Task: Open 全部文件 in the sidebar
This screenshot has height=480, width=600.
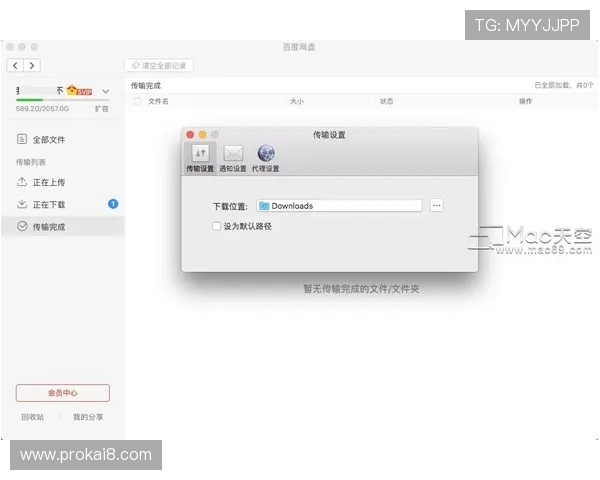Action: [62, 140]
